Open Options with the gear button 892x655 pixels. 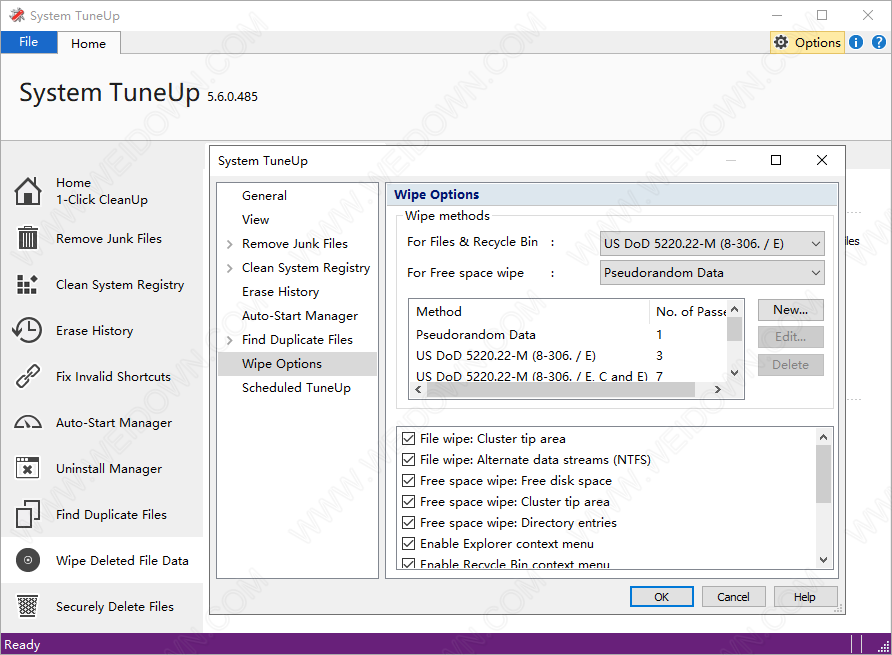point(807,43)
